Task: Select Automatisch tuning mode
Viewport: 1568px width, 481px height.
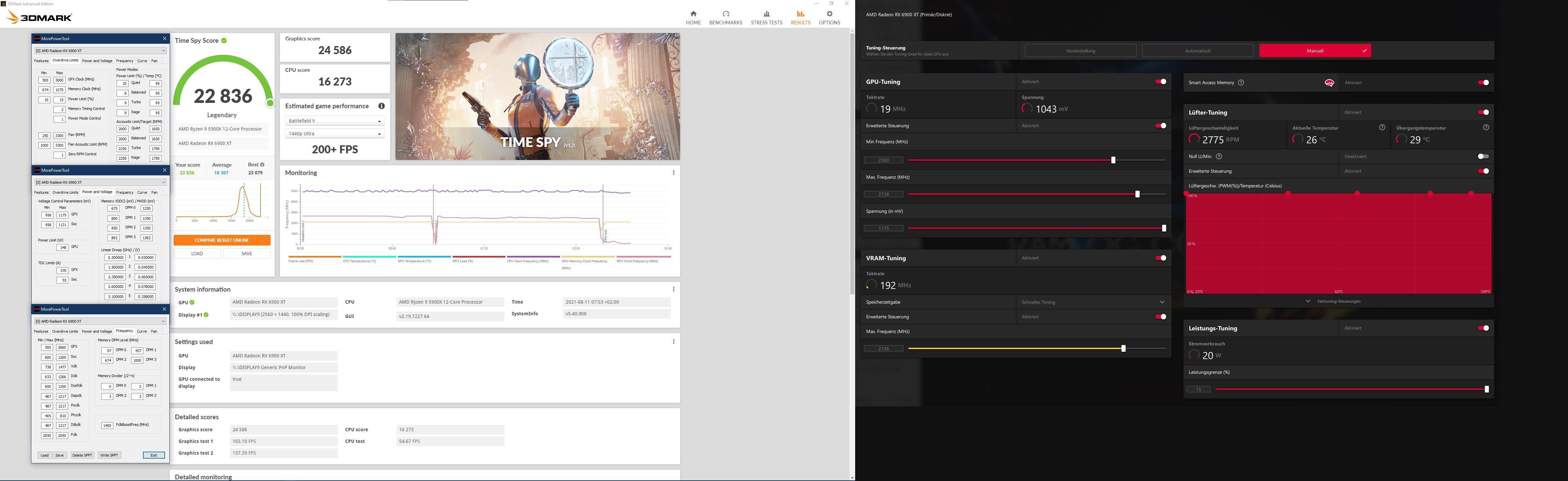Action: 1198,50
